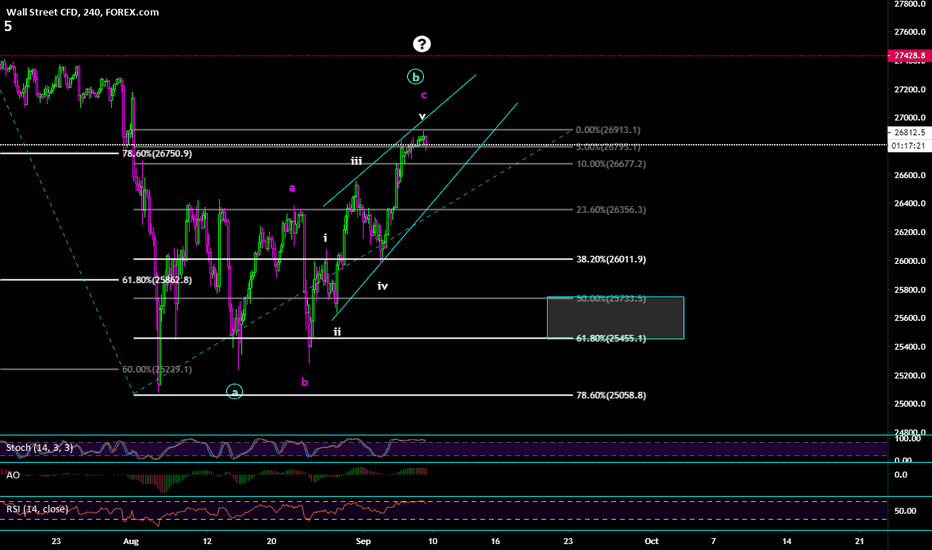Click the '5' label under the title

(x=8, y=26)
